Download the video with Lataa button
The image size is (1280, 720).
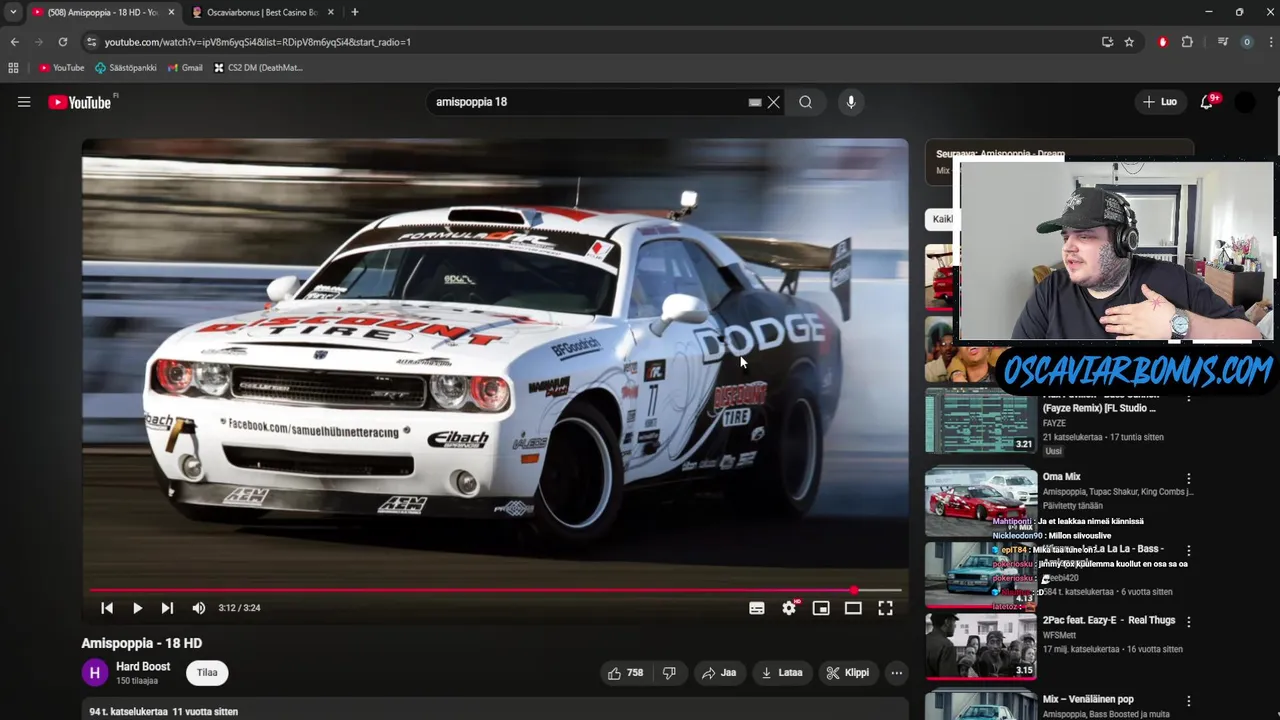tap(782, 673)
